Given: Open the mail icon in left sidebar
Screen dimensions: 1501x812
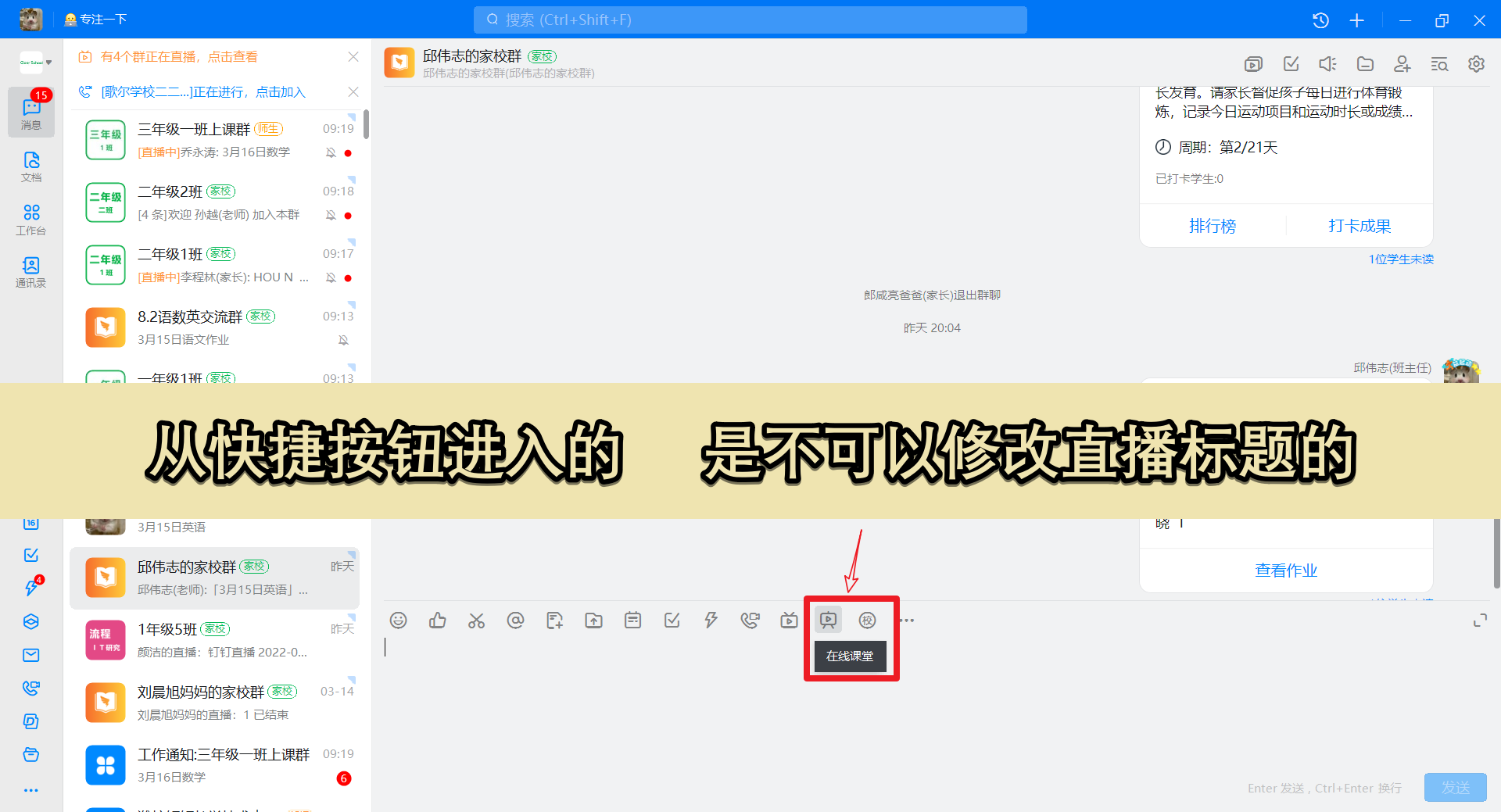Looking at the screenshot, I should [x=31, y=655].
